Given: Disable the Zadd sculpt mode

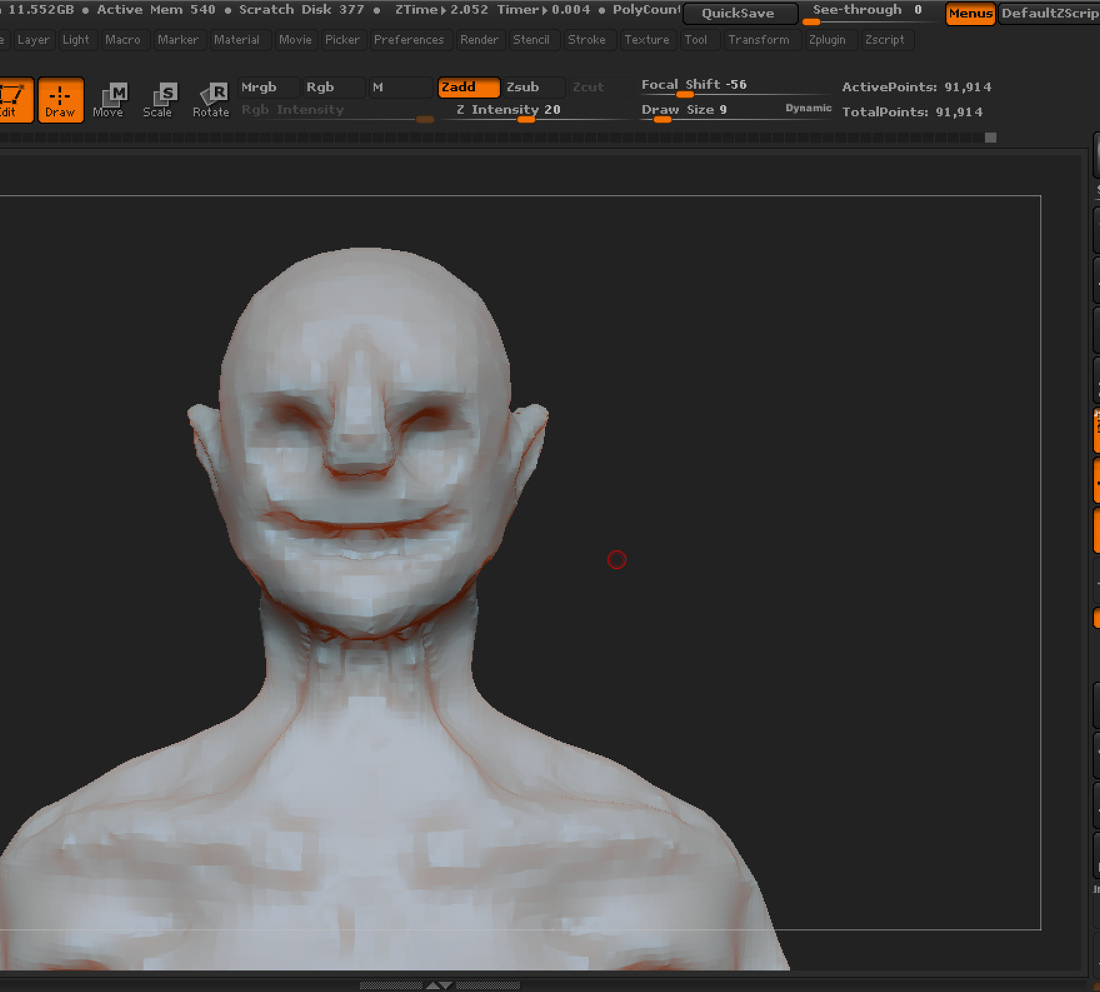Looking at the screenshot, I should 469,87.
